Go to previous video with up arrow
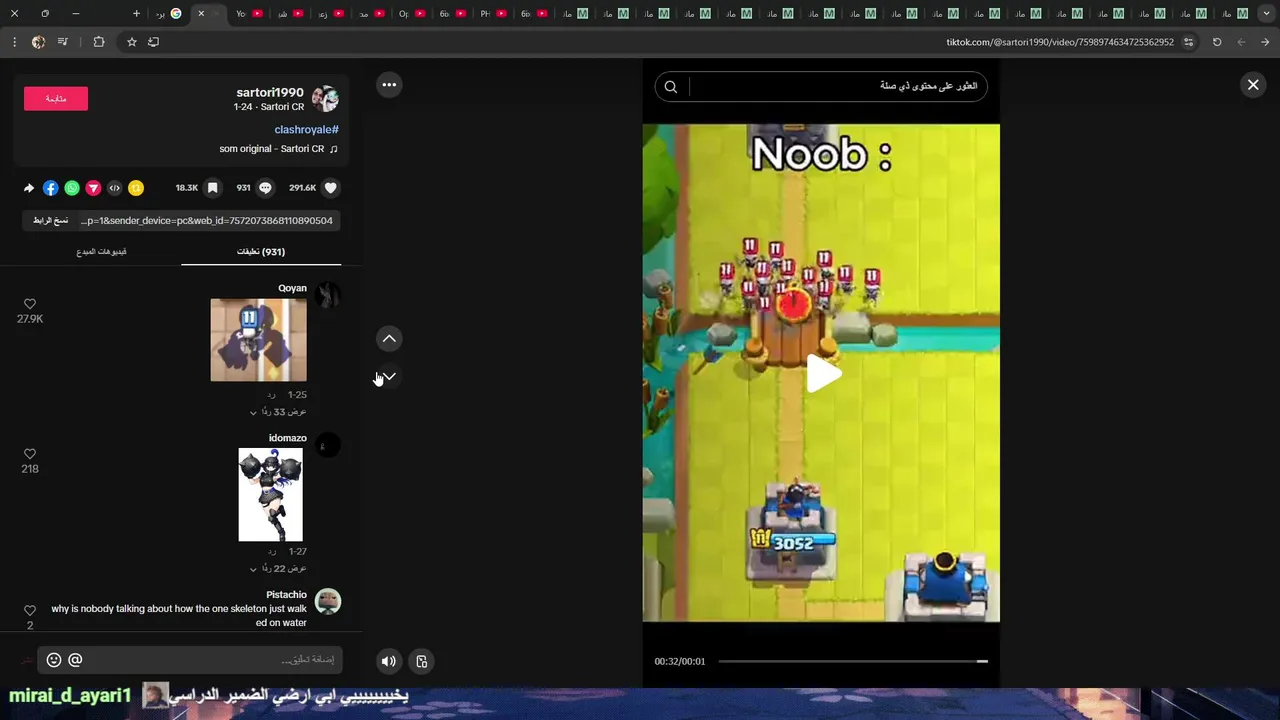The image size is (1280, 720). (389, 339)
